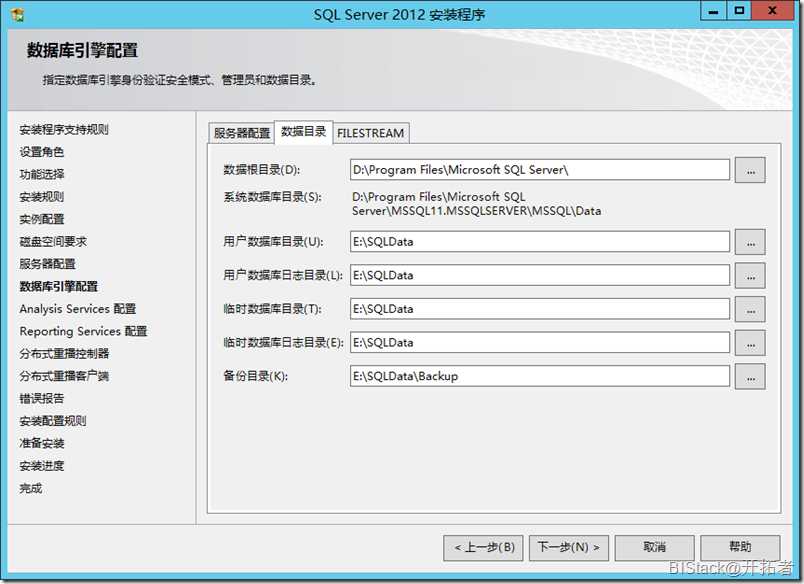Select the 功能选择 step in sidebar

(42, 174)
